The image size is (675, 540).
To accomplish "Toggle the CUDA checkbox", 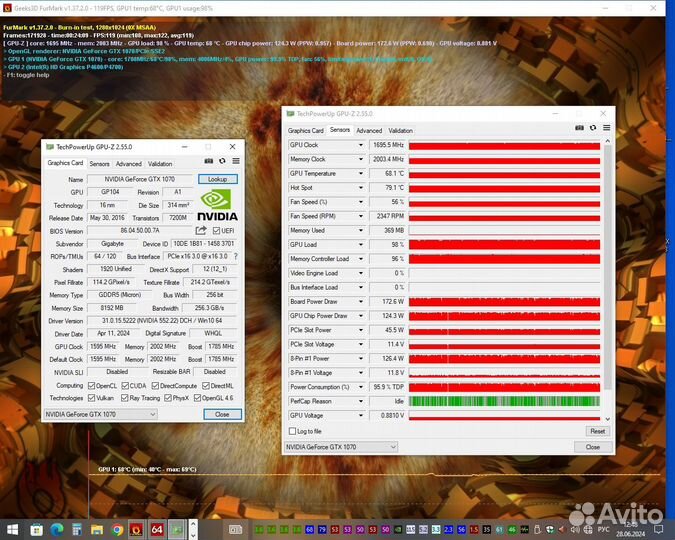I will [125, 385].
